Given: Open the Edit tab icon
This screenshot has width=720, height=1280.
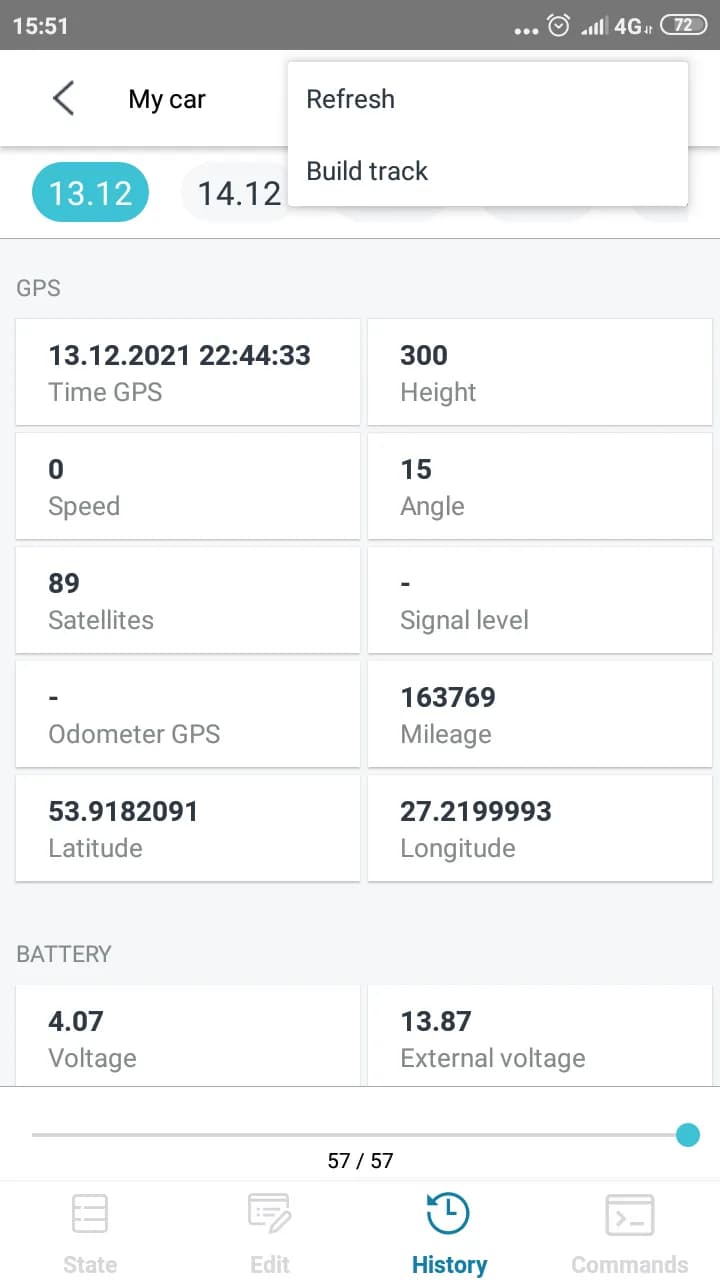Looking at the screenshot, I should pyautogui.click(x=269, y=1215).
